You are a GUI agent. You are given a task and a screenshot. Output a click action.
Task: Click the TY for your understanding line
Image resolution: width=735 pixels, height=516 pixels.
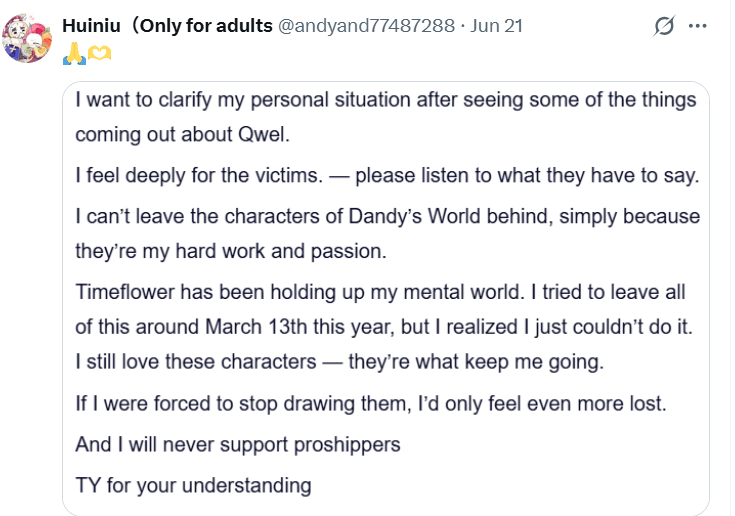[x=193, y=486]
